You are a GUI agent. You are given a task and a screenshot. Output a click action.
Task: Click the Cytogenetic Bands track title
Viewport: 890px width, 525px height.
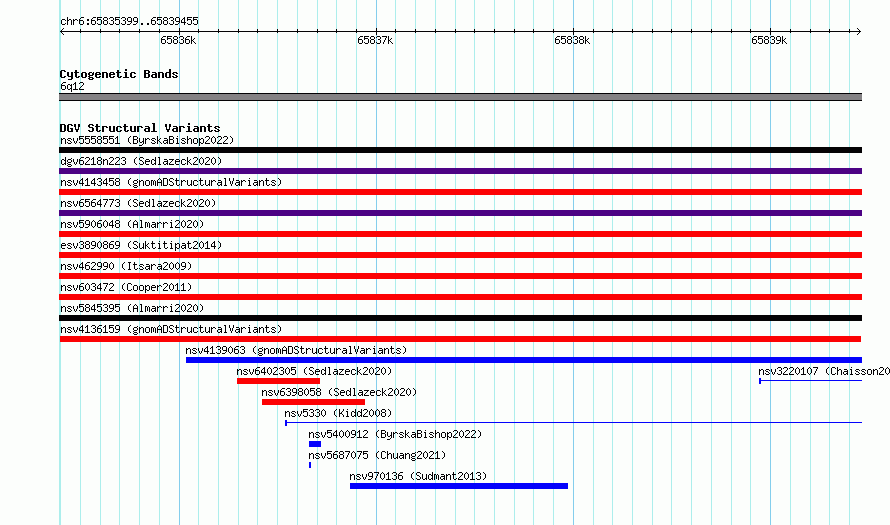(x=119, y=74)
